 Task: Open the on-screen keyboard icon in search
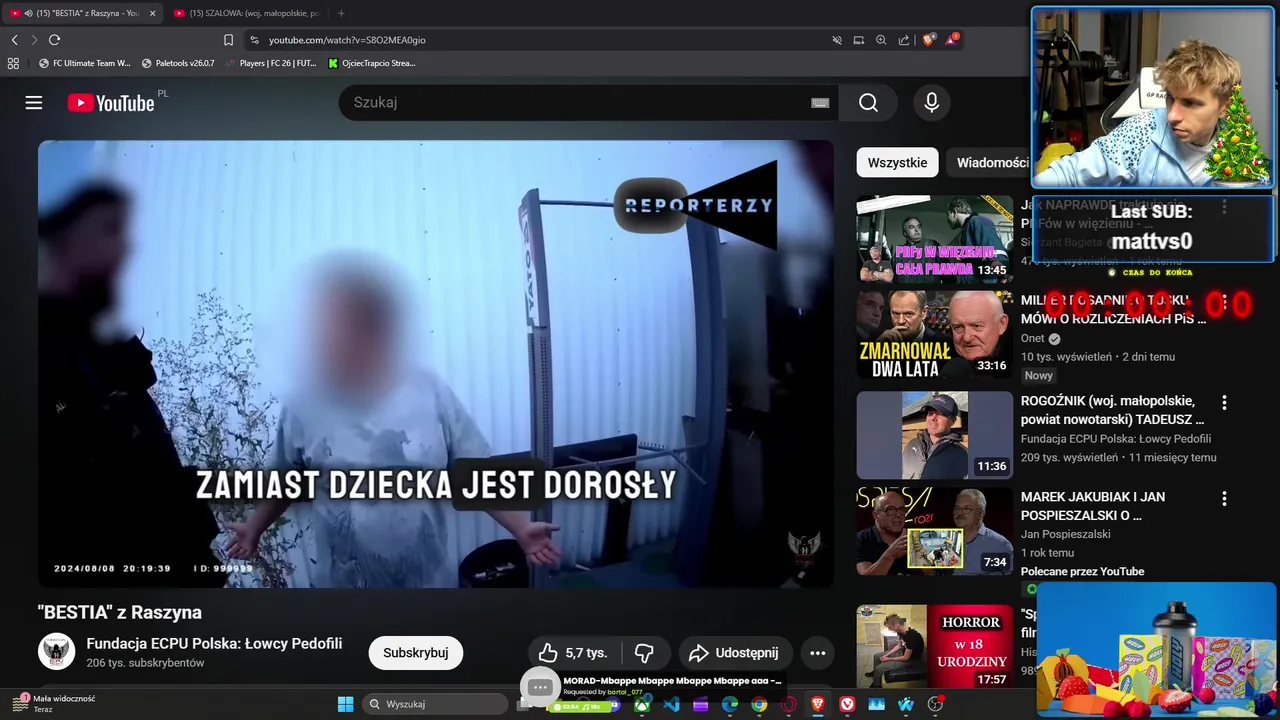820,103
